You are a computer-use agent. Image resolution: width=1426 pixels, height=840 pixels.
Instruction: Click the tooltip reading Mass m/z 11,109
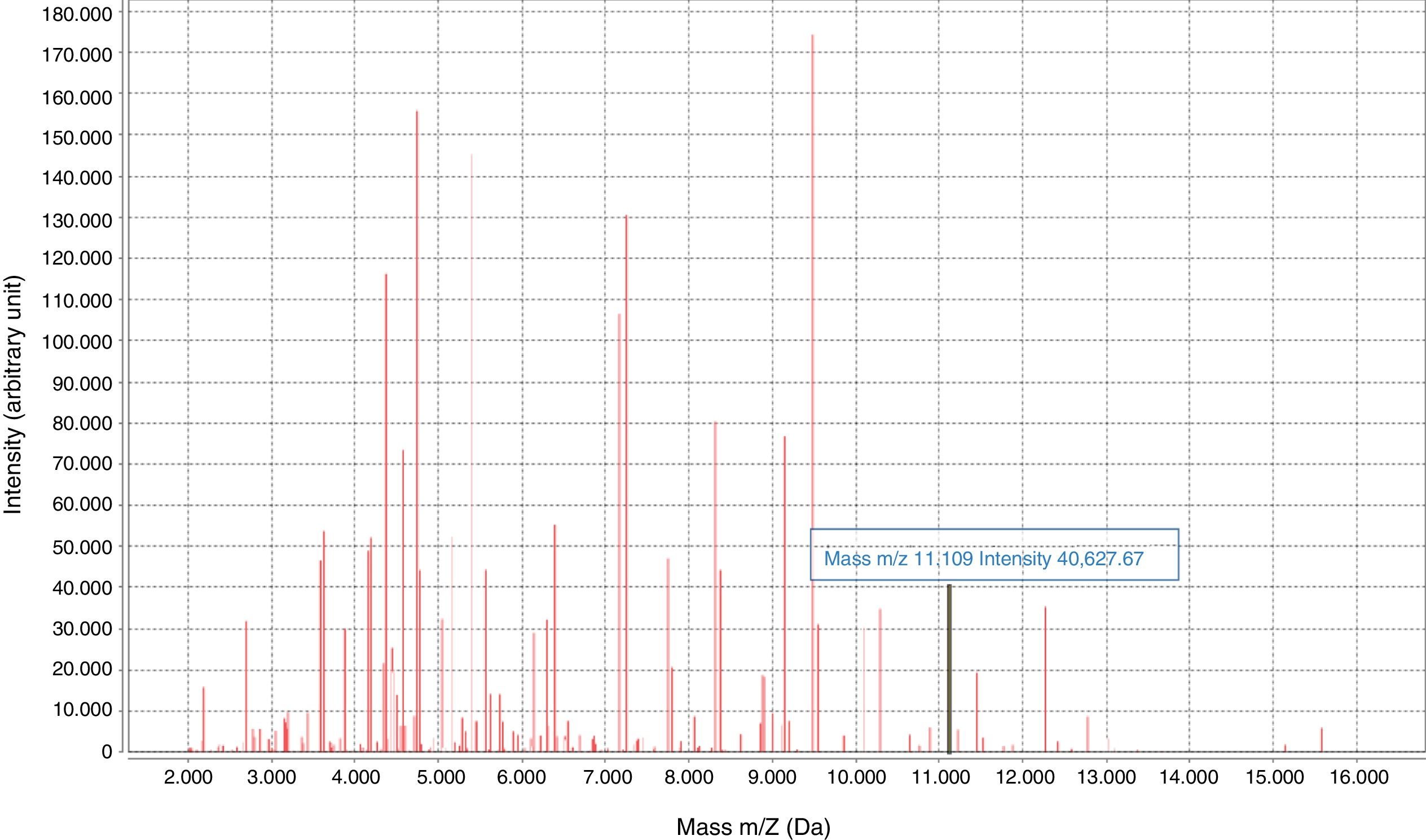[994, 558]
